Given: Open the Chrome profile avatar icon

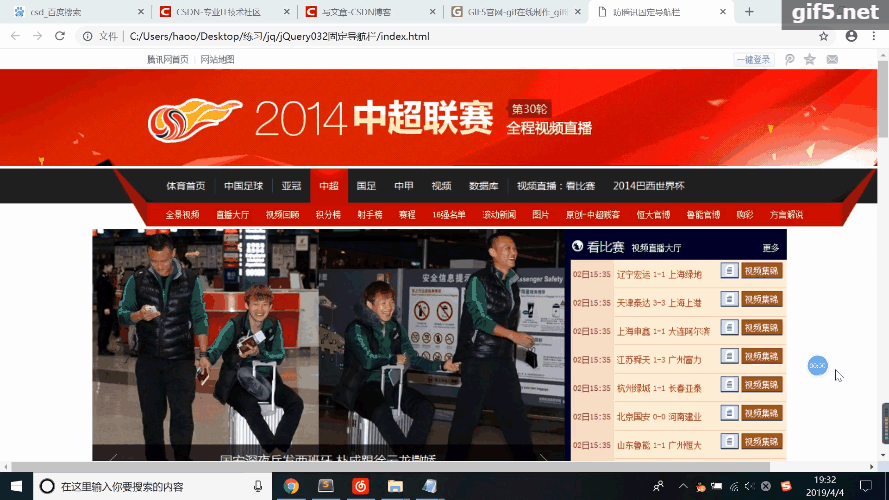Looking at the screenshot, I should (851, 36).
